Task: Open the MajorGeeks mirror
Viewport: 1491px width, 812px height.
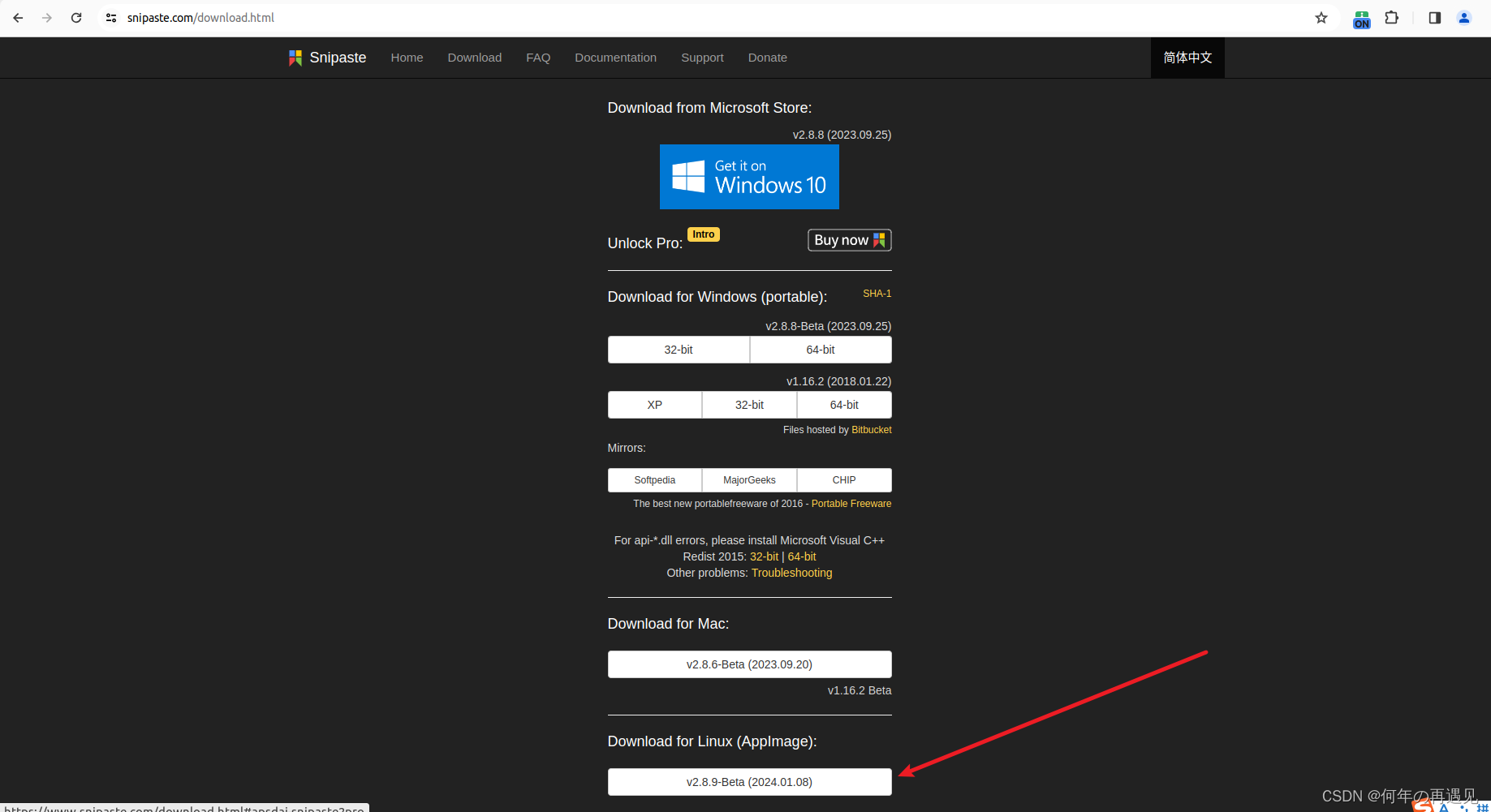Action: (749, 480)
